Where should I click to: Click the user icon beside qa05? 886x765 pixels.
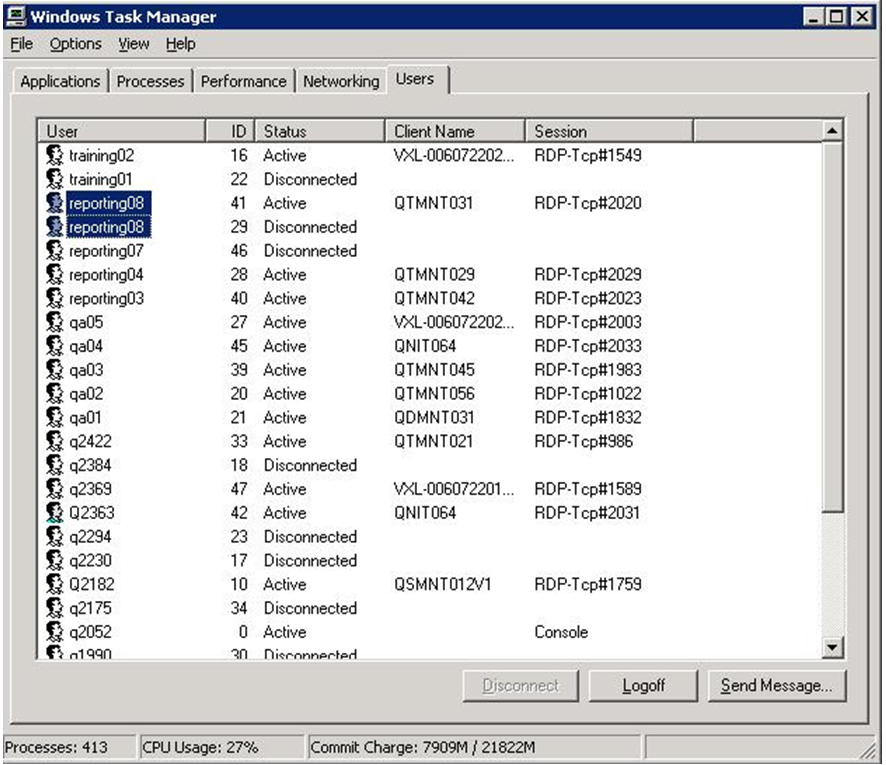point(55,322)
